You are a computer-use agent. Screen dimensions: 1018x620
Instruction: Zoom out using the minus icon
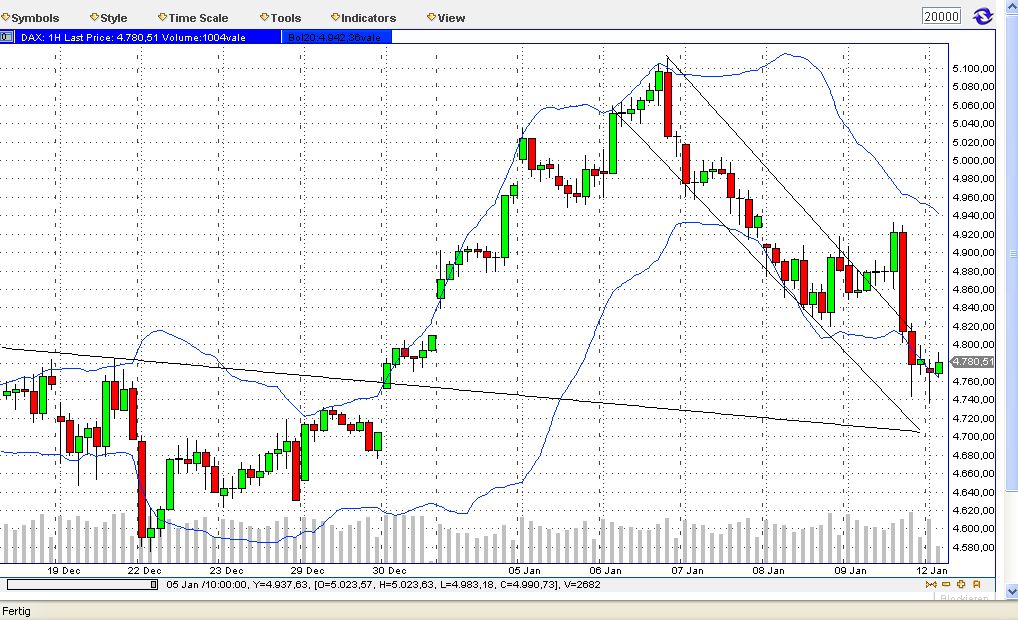[x=946, y=584]
